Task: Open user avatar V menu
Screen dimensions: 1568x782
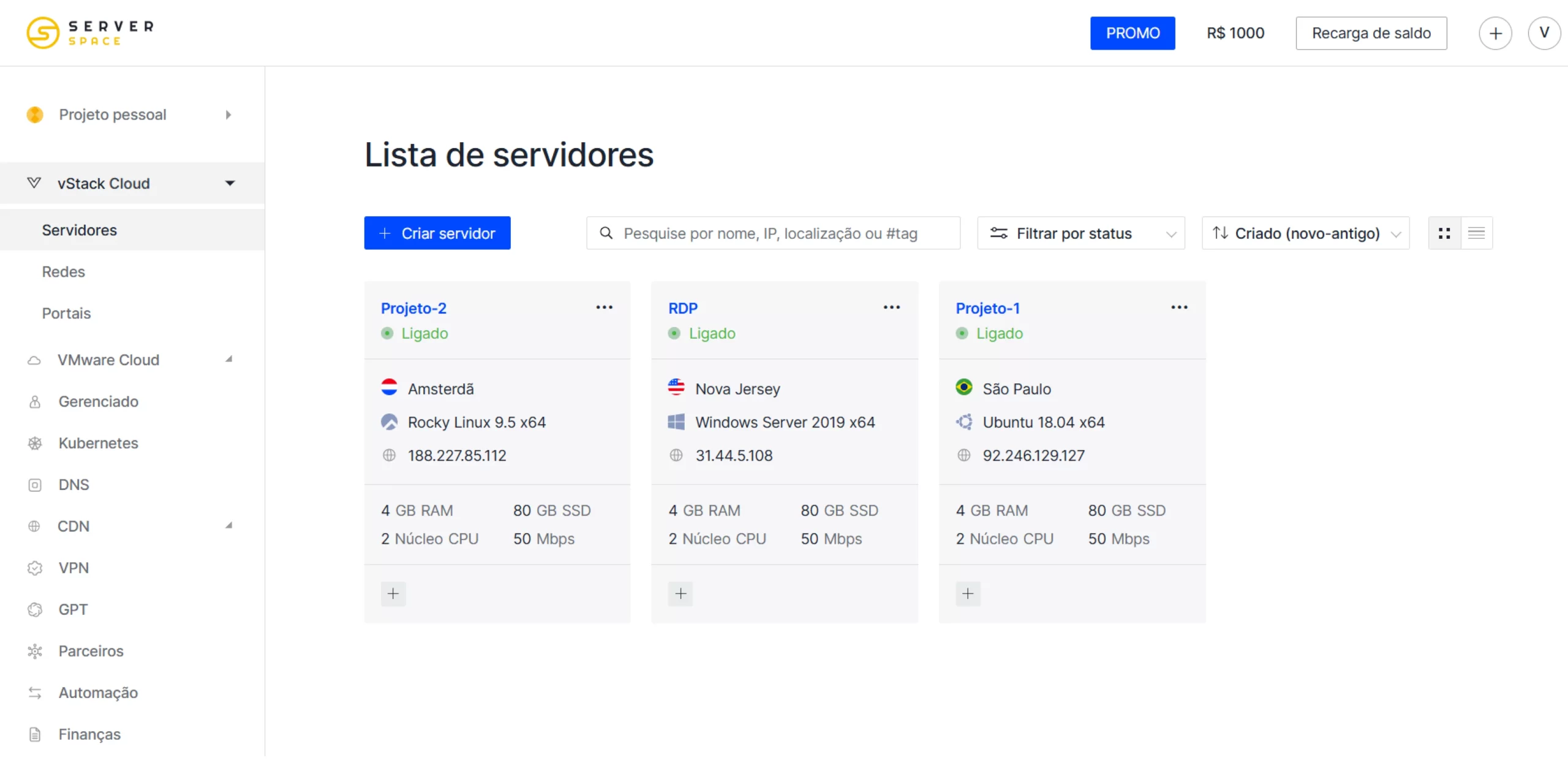Action: click(x=1544, y=33)
